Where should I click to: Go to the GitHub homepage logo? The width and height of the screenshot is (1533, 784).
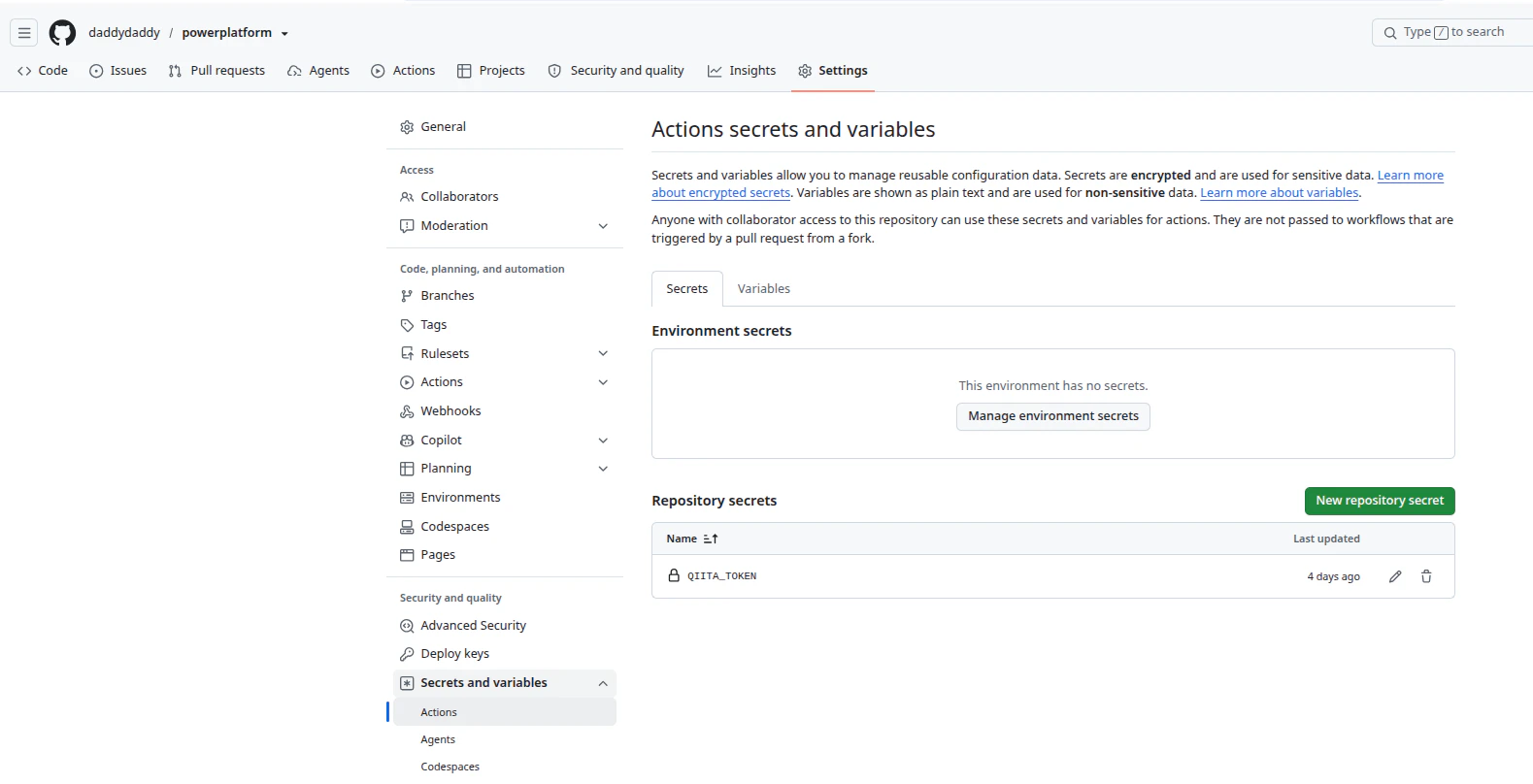click(x=62, y=33)
